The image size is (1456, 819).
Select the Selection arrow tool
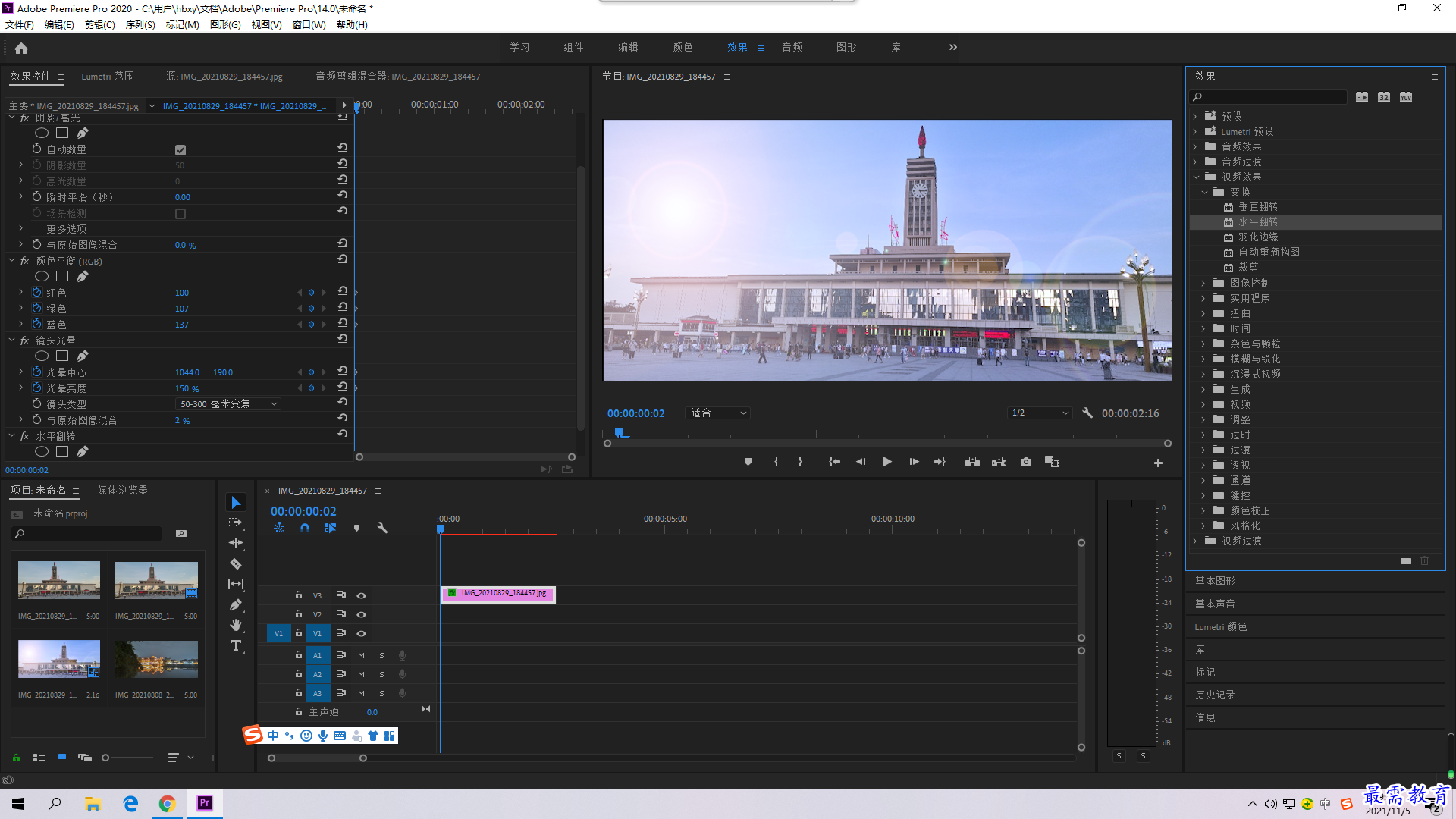point(236,503)
